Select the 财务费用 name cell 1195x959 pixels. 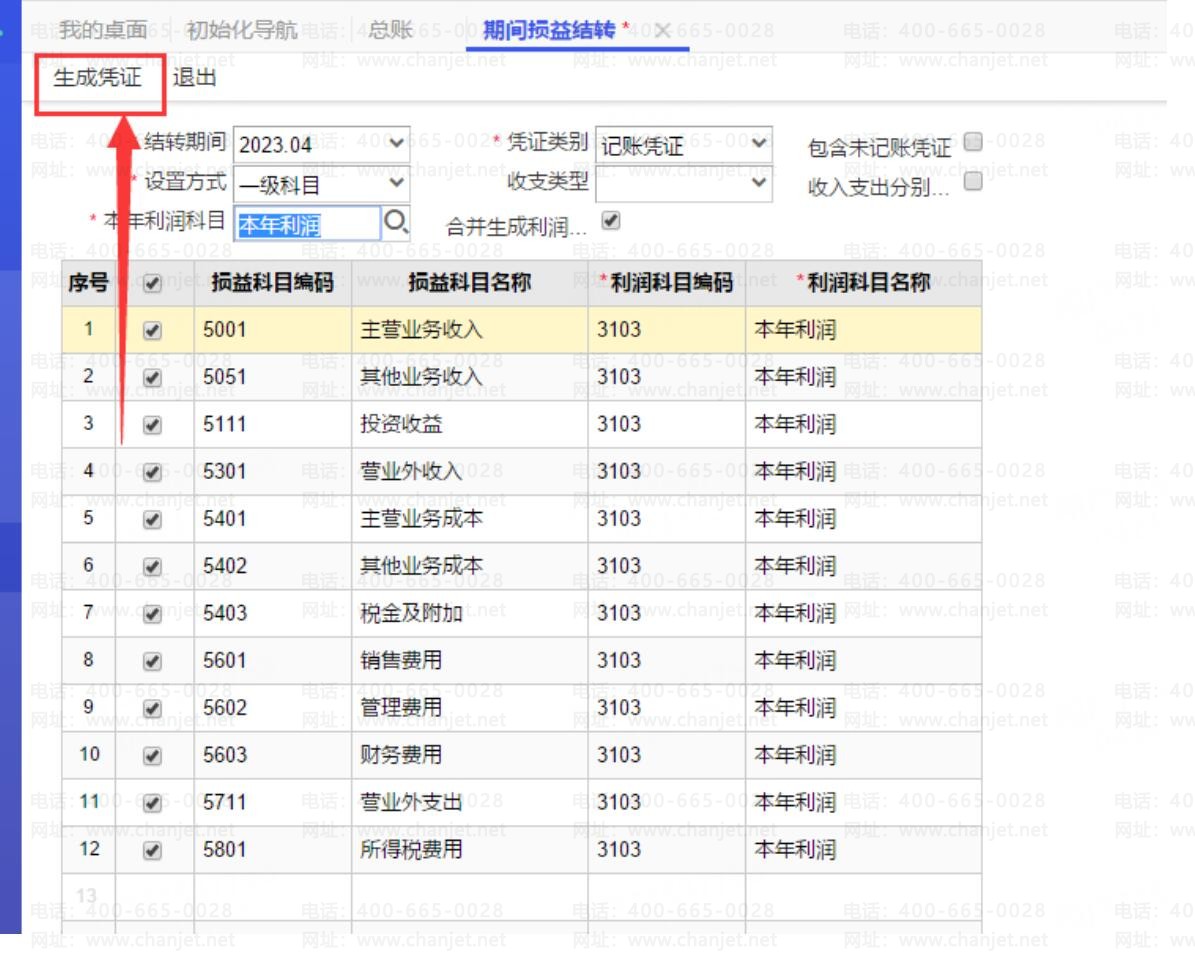coord(469,755)
